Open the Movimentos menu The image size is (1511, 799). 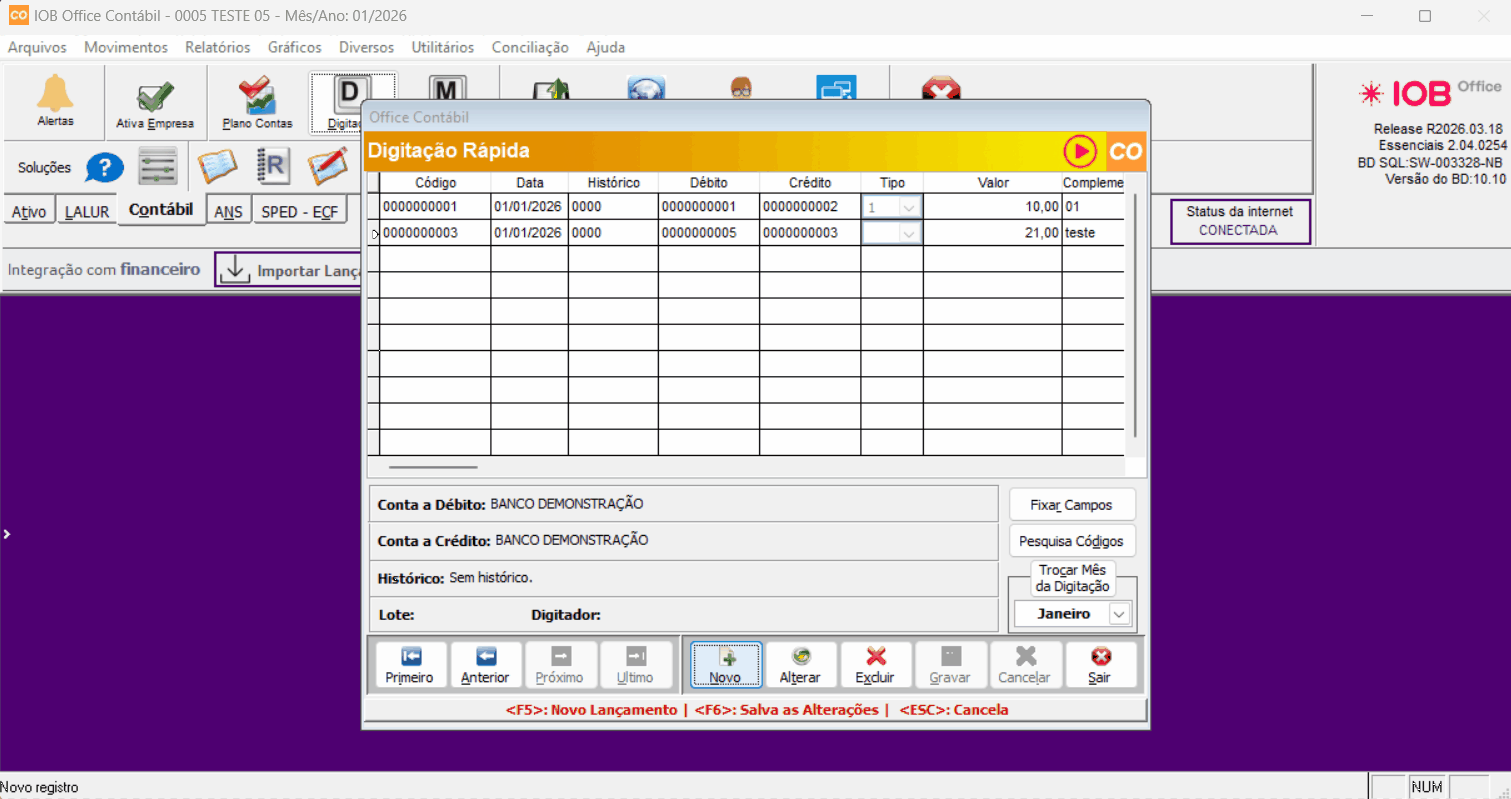point(126,47)
